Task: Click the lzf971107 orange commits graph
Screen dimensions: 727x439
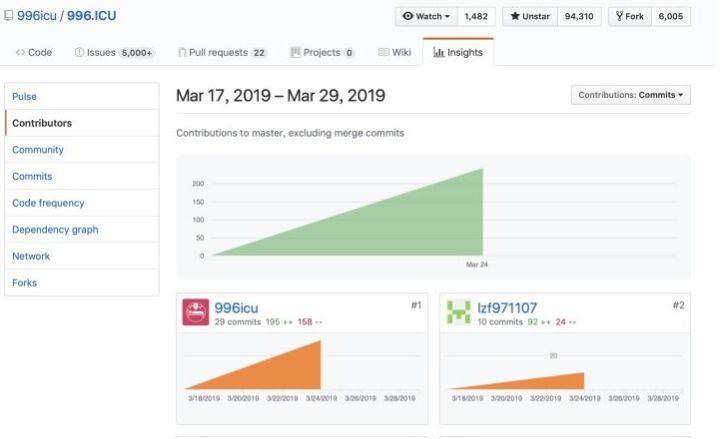Action: pos(565,371)
